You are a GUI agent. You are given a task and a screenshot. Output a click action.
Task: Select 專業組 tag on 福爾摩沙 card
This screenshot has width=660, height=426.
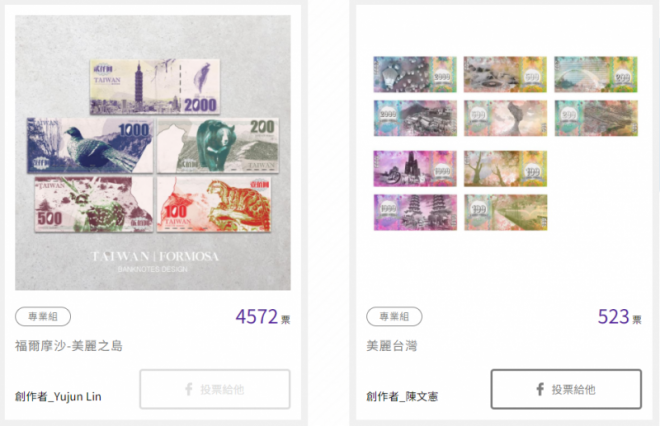(x=43, y=317)
